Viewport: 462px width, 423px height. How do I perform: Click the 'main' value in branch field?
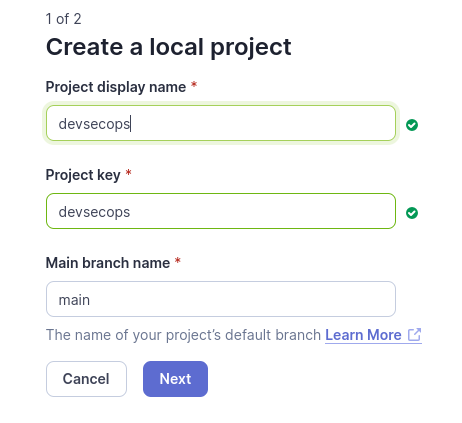pos(74,300)
